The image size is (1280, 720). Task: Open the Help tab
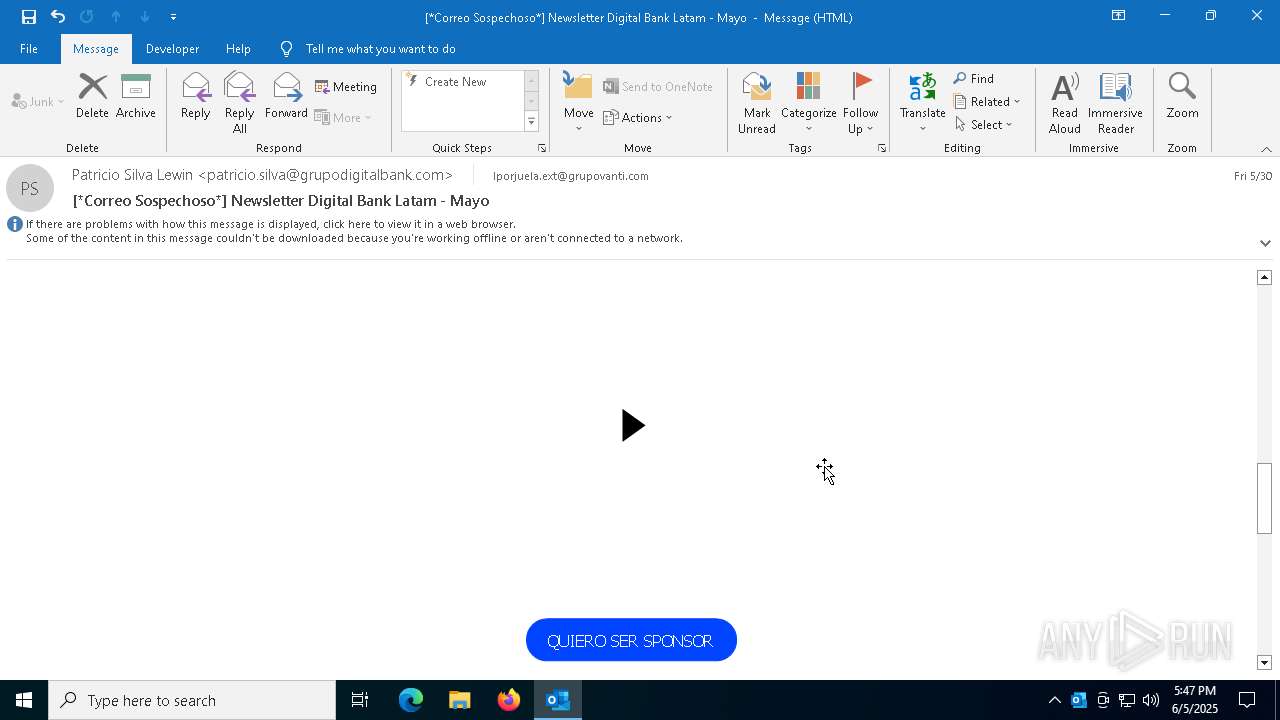238,49
